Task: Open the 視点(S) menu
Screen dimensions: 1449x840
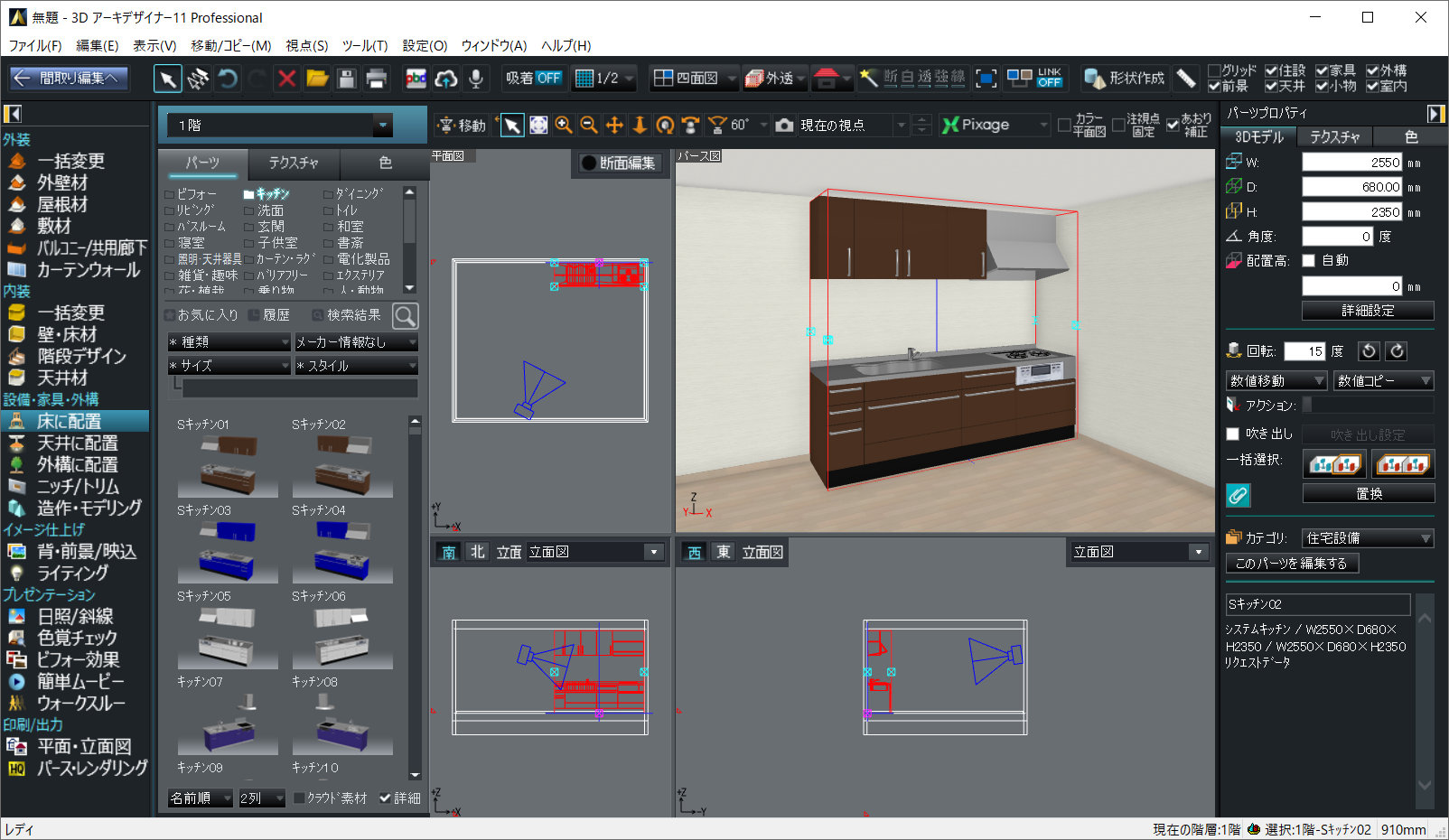Action: 306,45
